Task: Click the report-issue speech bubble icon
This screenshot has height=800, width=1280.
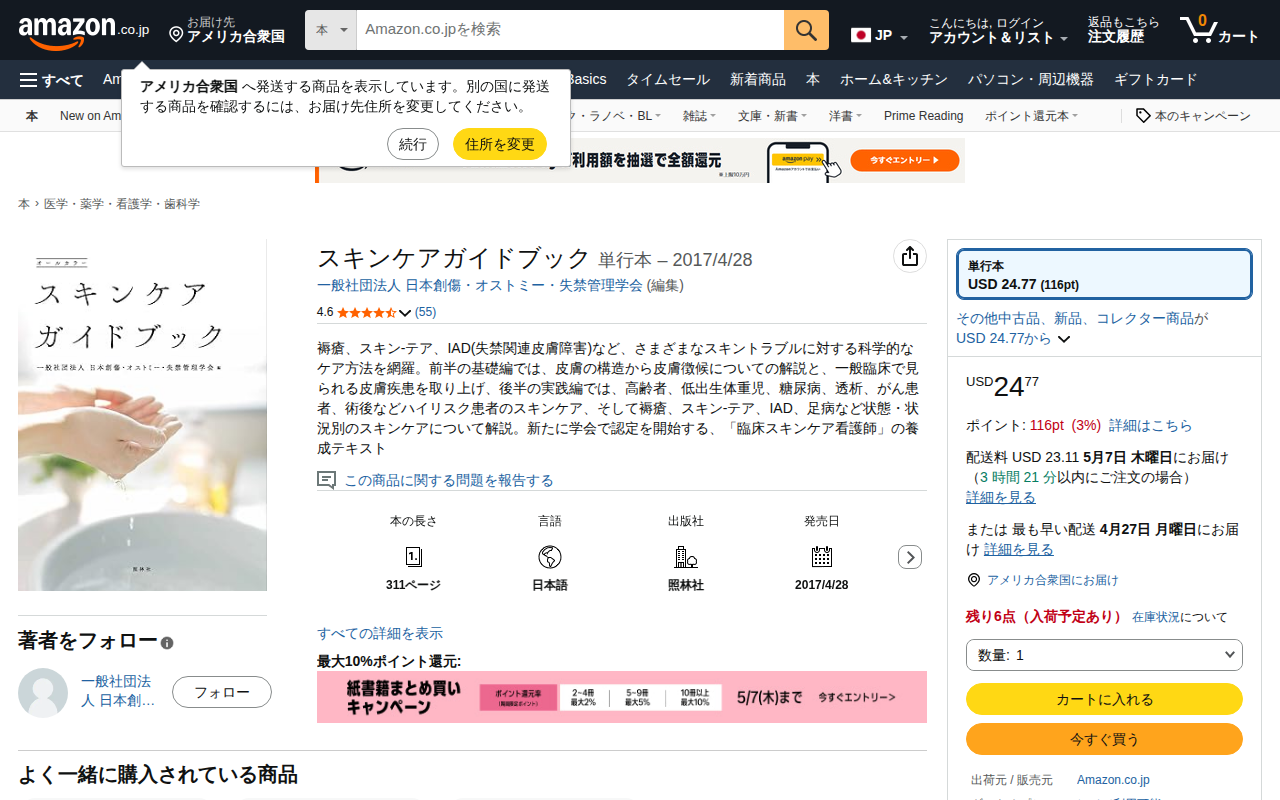Action: coord(326,481)
